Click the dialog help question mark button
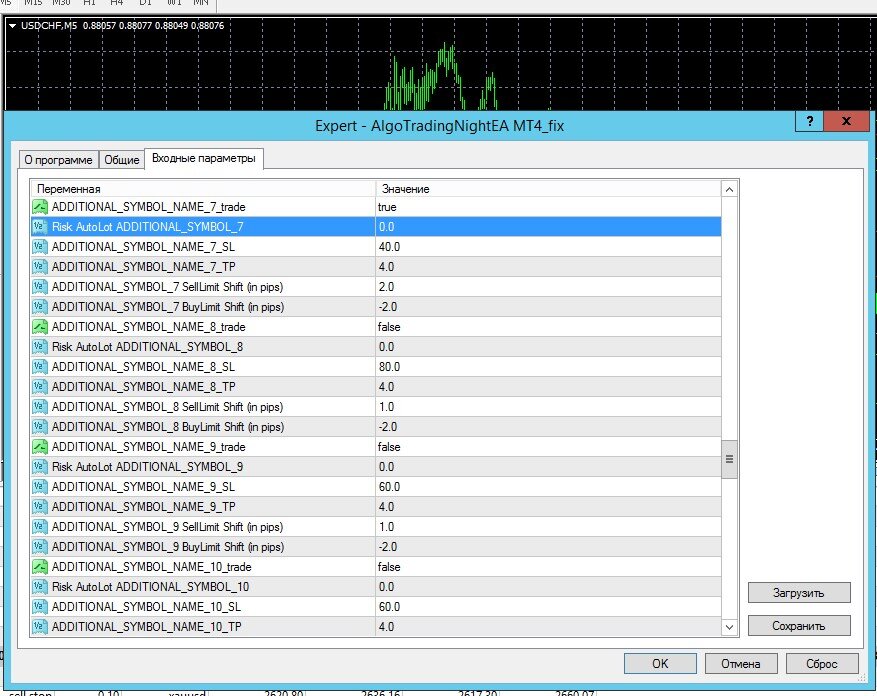This screenshot has height=696, width=877. [809, 121]
